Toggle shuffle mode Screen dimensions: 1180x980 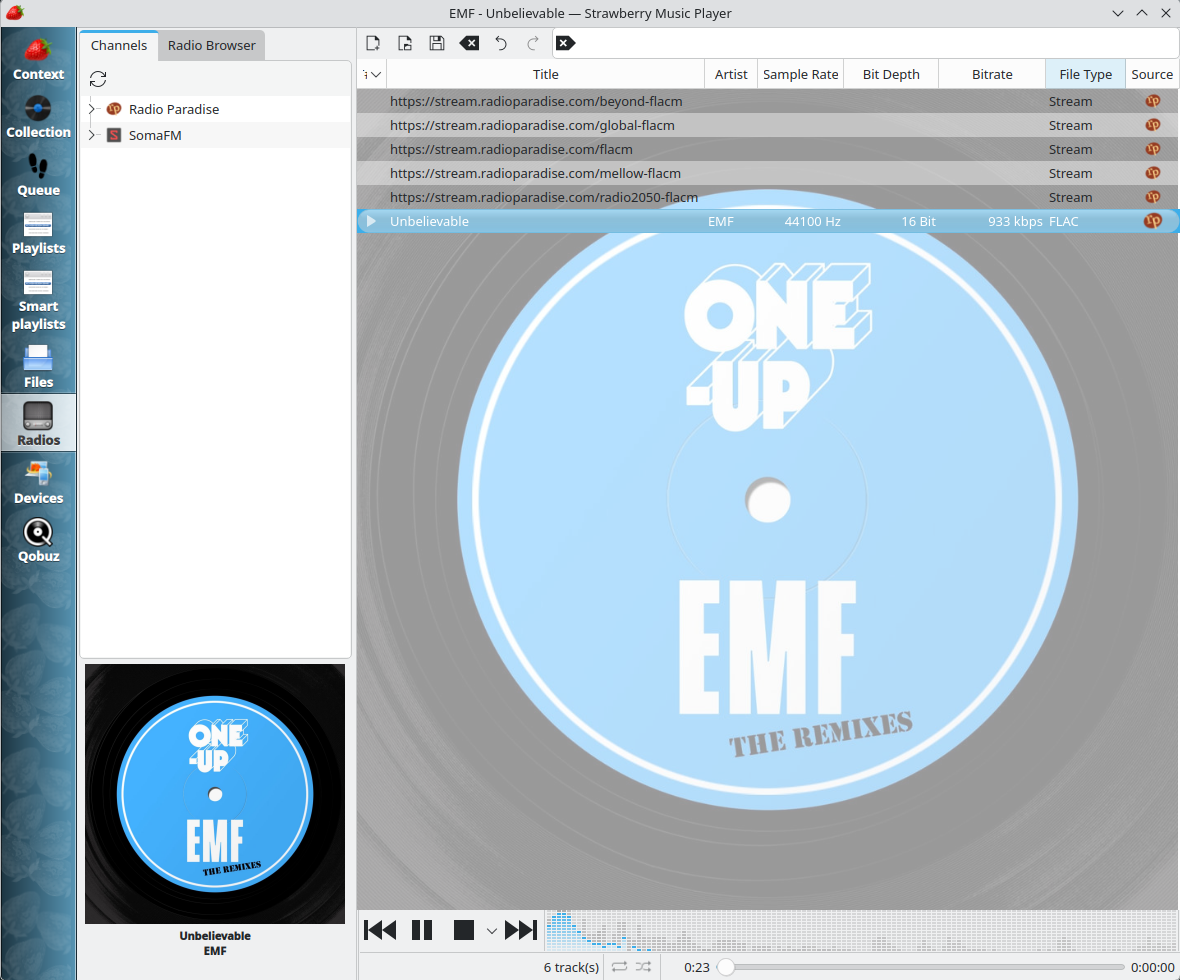pyautogui.click(x=643, y=966)
